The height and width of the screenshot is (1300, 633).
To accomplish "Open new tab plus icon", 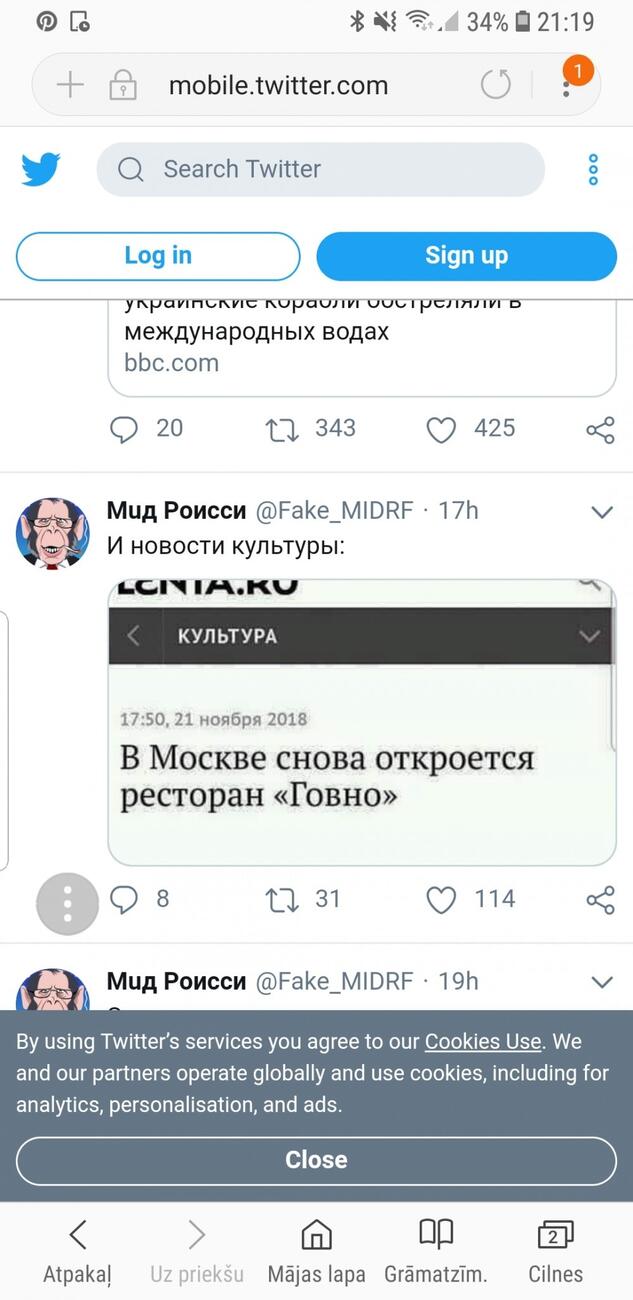I will tap(70, 85).
